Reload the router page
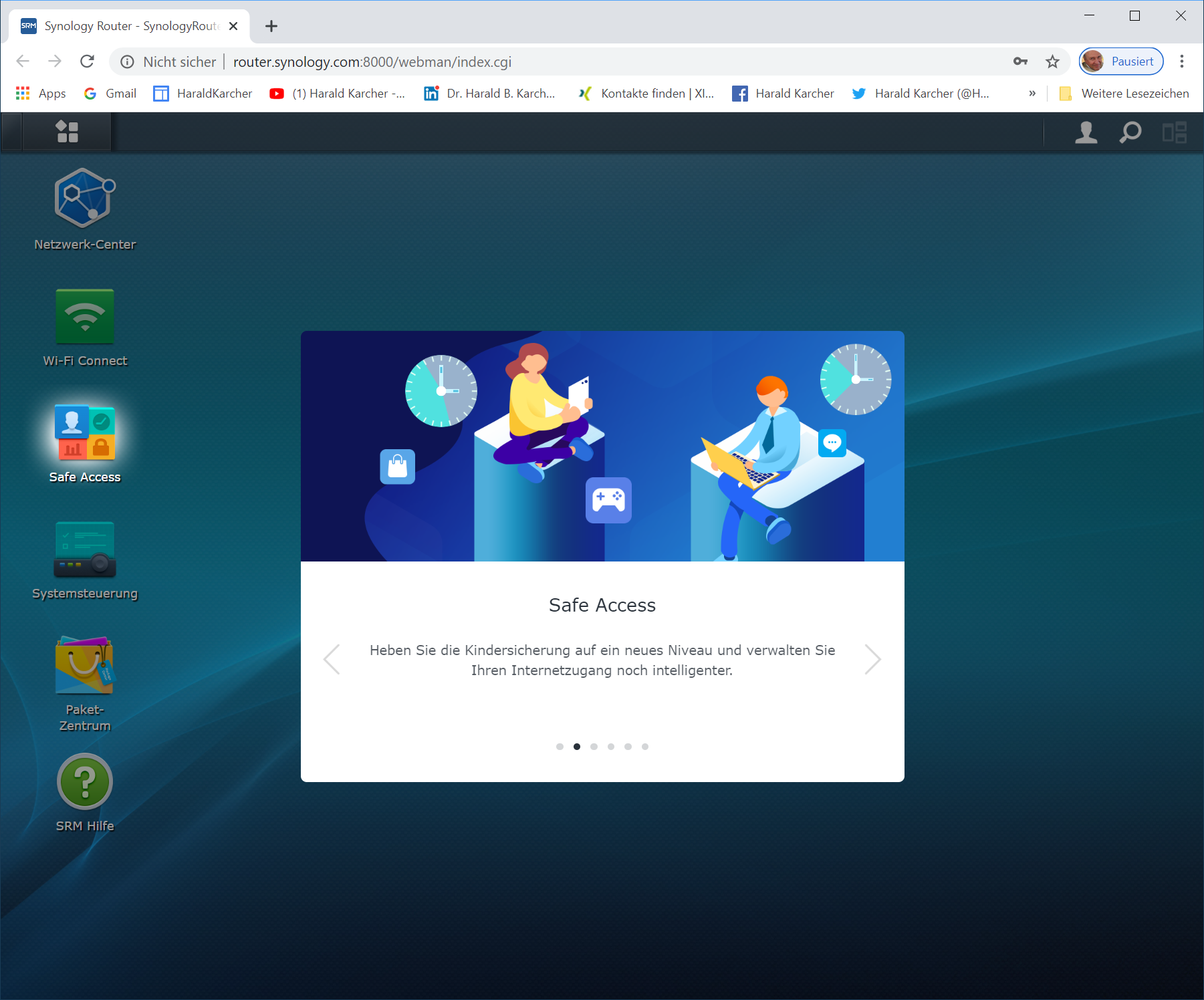This screenshot has width=1204, height=1000. 87,61
